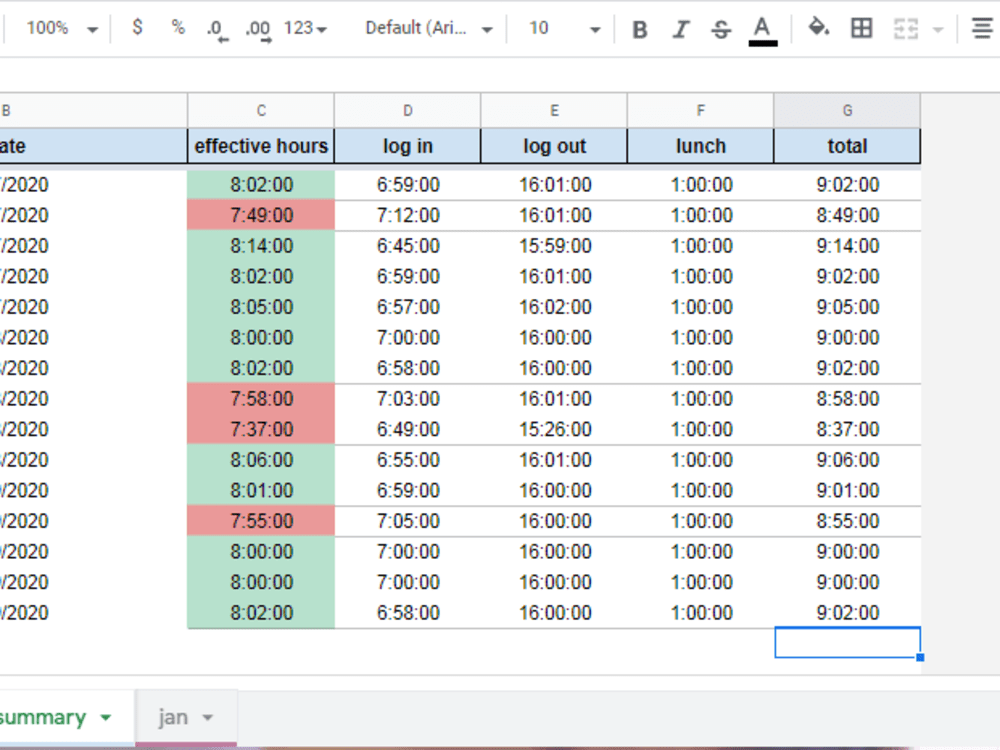The image size is (1000, 750).
Task: Toggle bold formatting
Action: pos(640,29)
